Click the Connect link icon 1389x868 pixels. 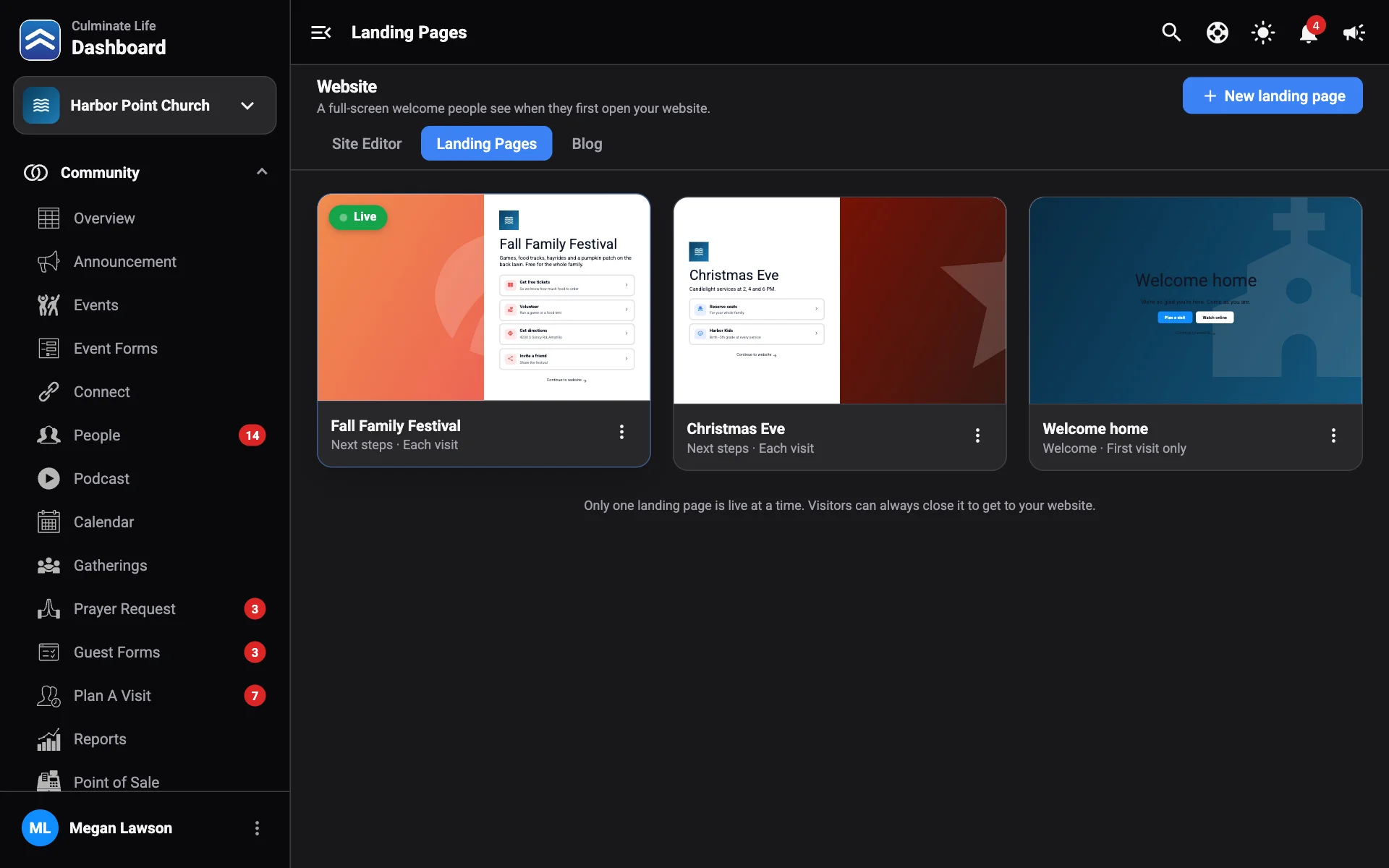(48, 392)
